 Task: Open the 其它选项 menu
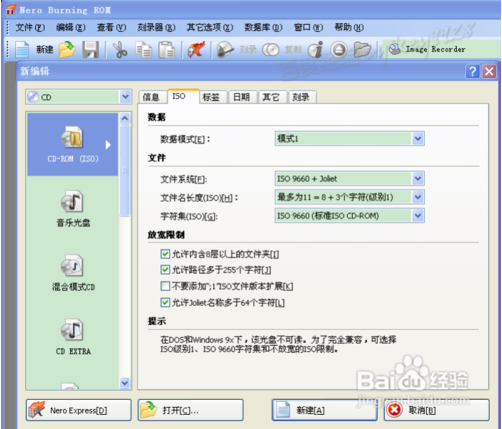(210, 27)
